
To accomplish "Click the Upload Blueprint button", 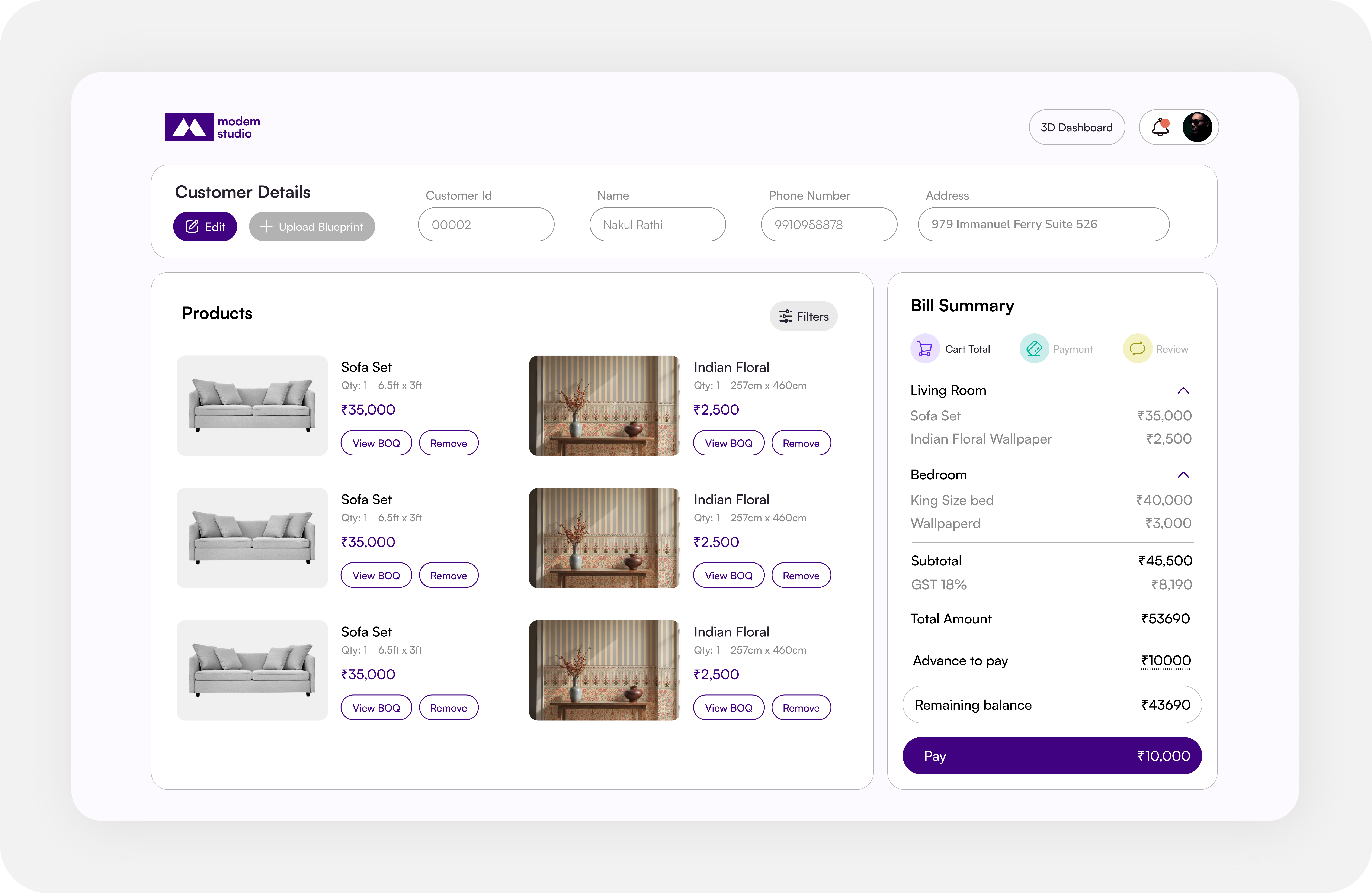I will pos(312,226).
